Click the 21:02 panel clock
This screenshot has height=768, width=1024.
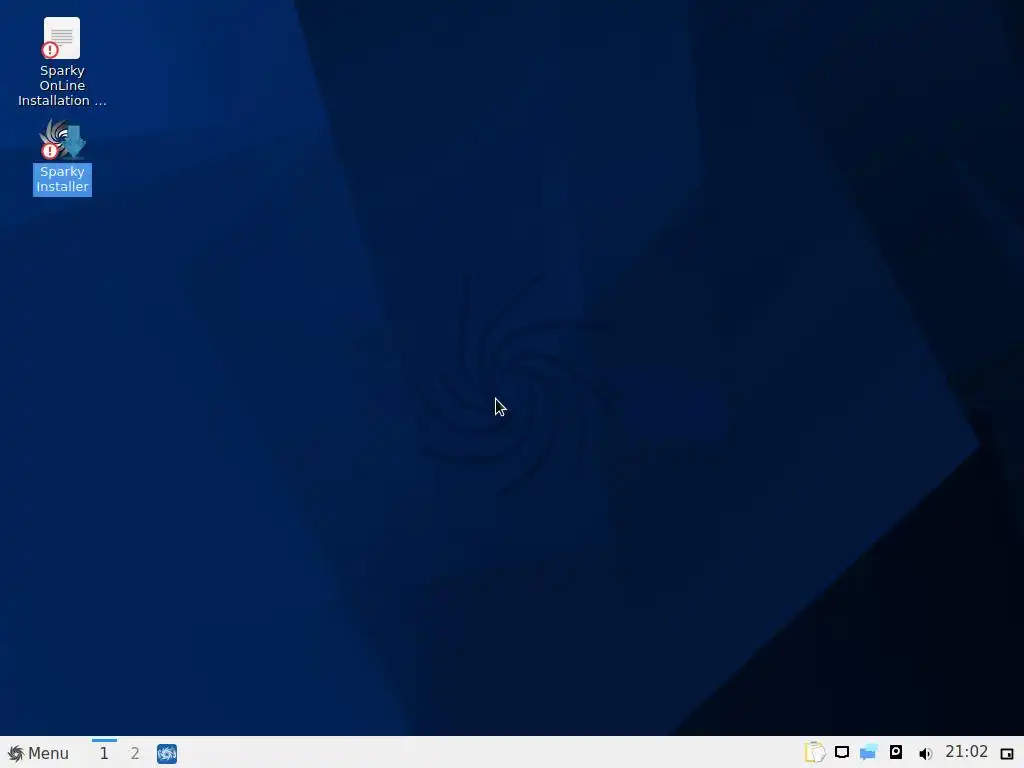(967, 752)
